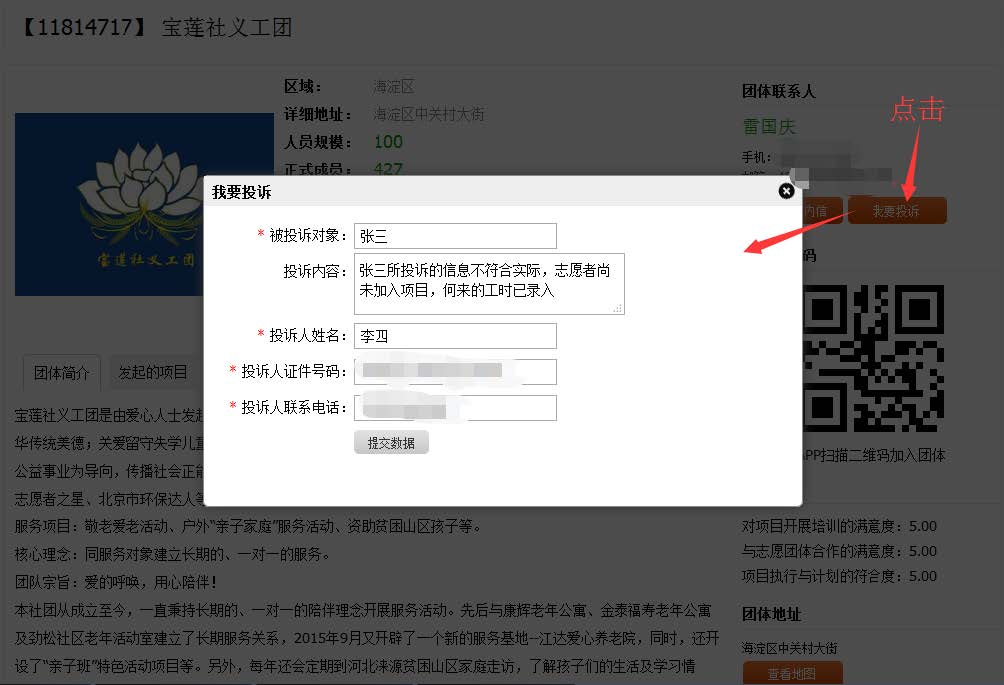Click 与志愿团体合作的满意度 rating text
This screenshot has height=685, width=1004.
[839, 551]
